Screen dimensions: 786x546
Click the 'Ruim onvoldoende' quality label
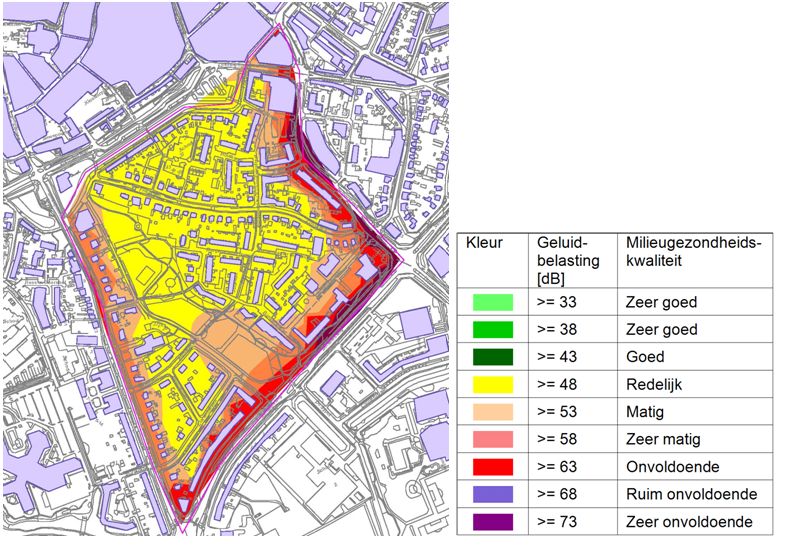[x=691, y=494]
